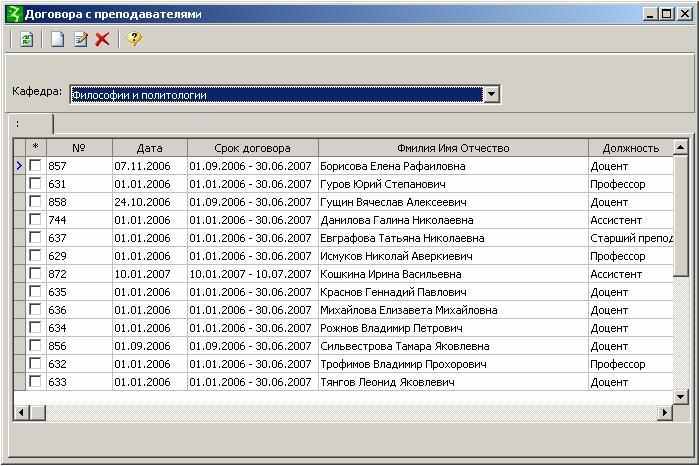Click the horizontal scrollbar right arrow
Screen dimensions: 699x466
coord(665,412)
